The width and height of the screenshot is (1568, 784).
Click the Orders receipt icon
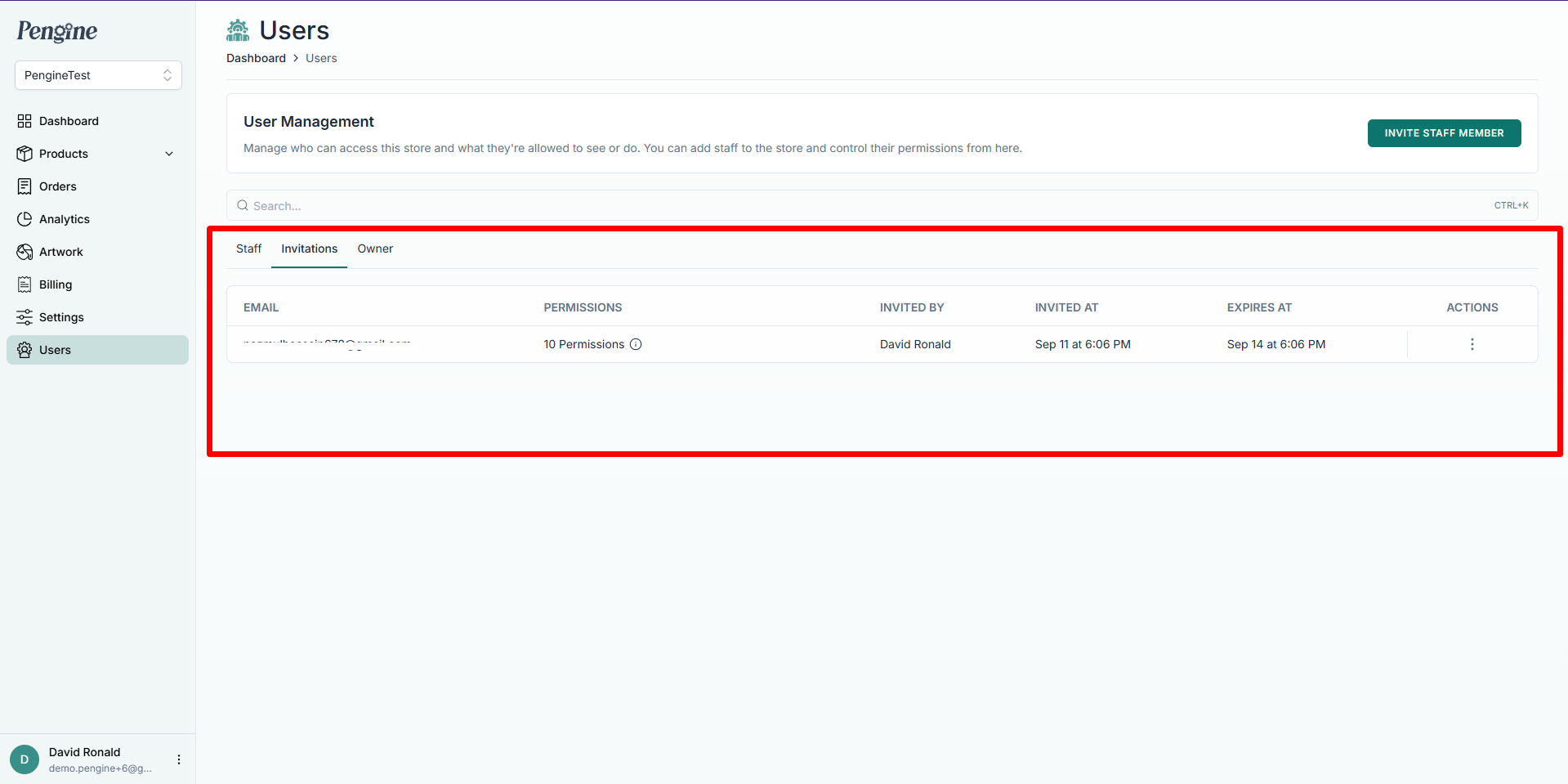pos(25,186)
